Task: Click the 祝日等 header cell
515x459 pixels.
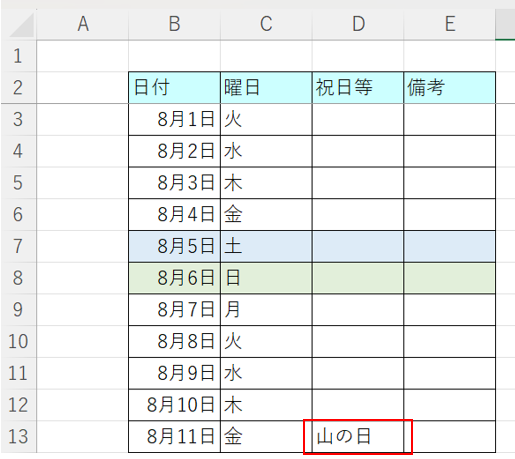Action: (358, 87)
